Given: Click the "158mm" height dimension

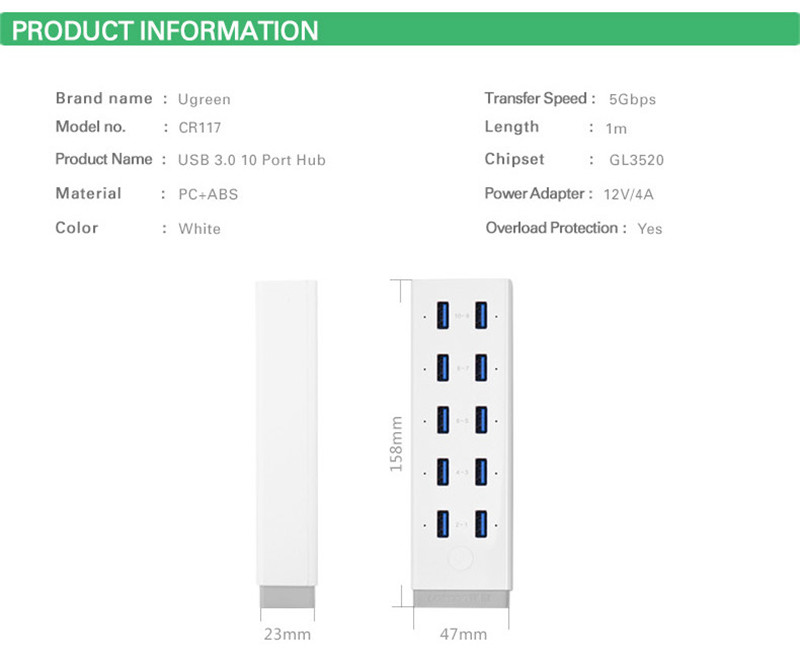Looking at the screenshot, I should (396, 443).
